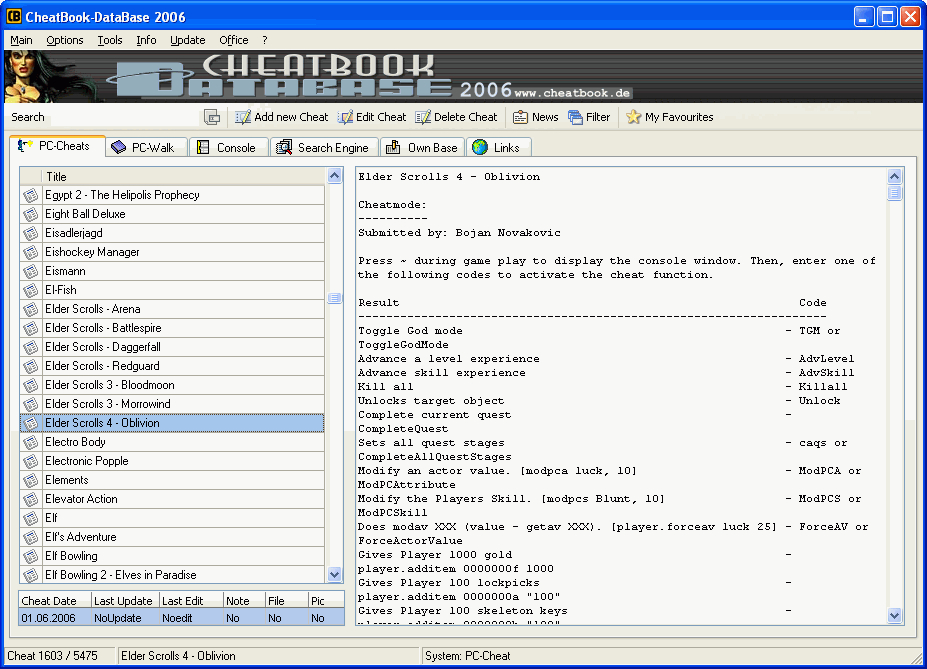Open the Main menu

coord(21,40)
